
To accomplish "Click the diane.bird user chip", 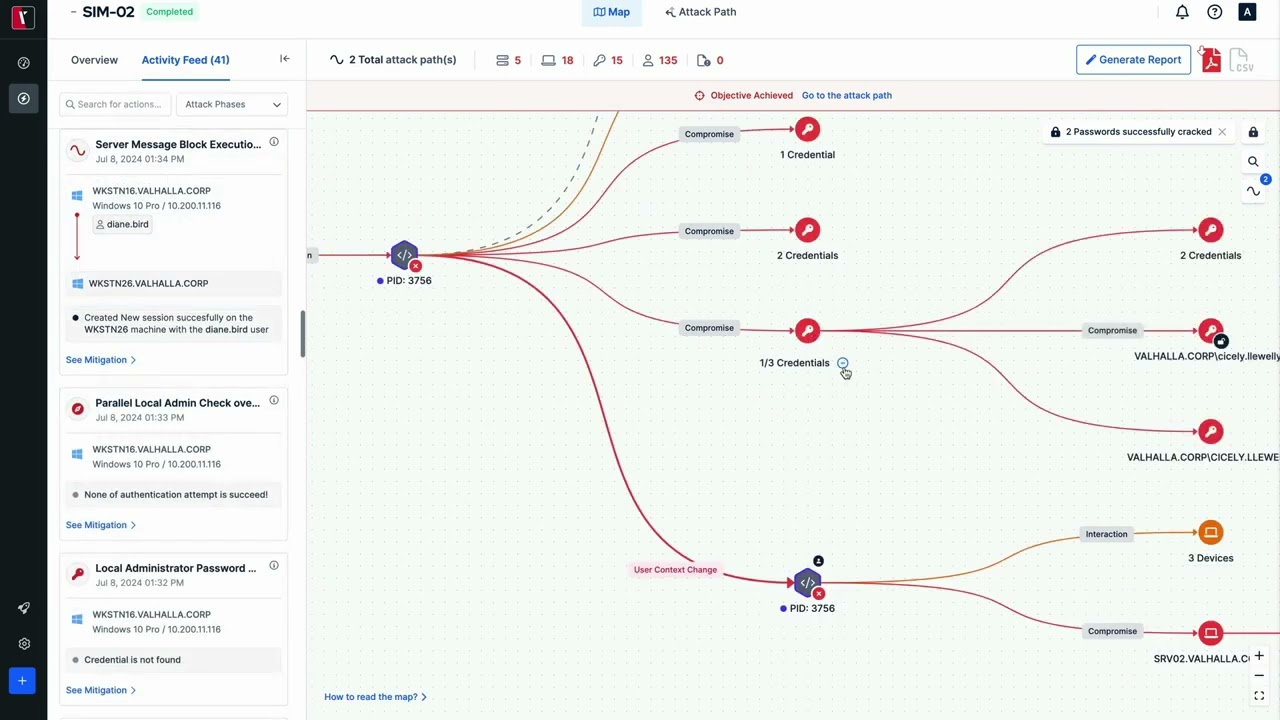I will click(x=123, y=225).
